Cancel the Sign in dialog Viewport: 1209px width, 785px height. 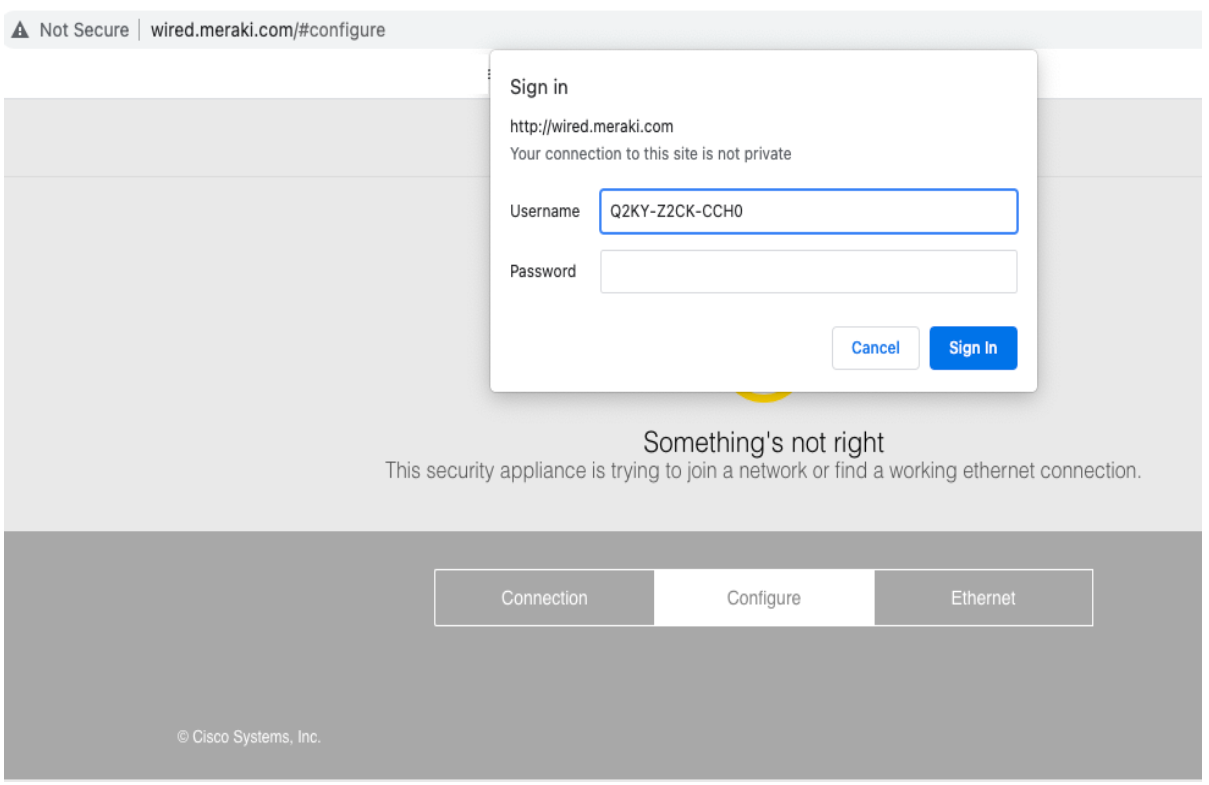tap(875, 348)
